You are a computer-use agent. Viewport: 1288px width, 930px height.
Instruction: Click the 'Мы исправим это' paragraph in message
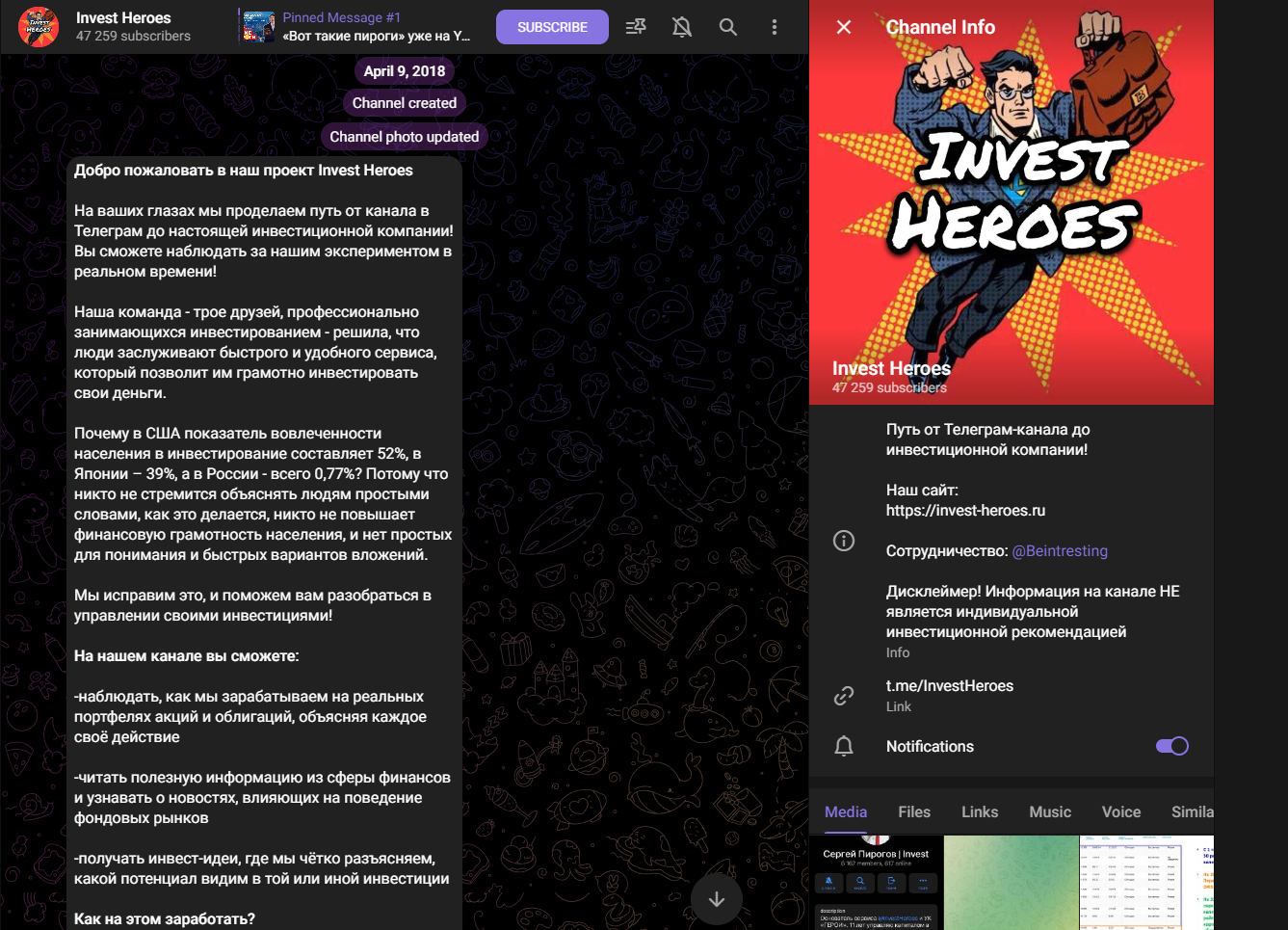click(252, 605)
